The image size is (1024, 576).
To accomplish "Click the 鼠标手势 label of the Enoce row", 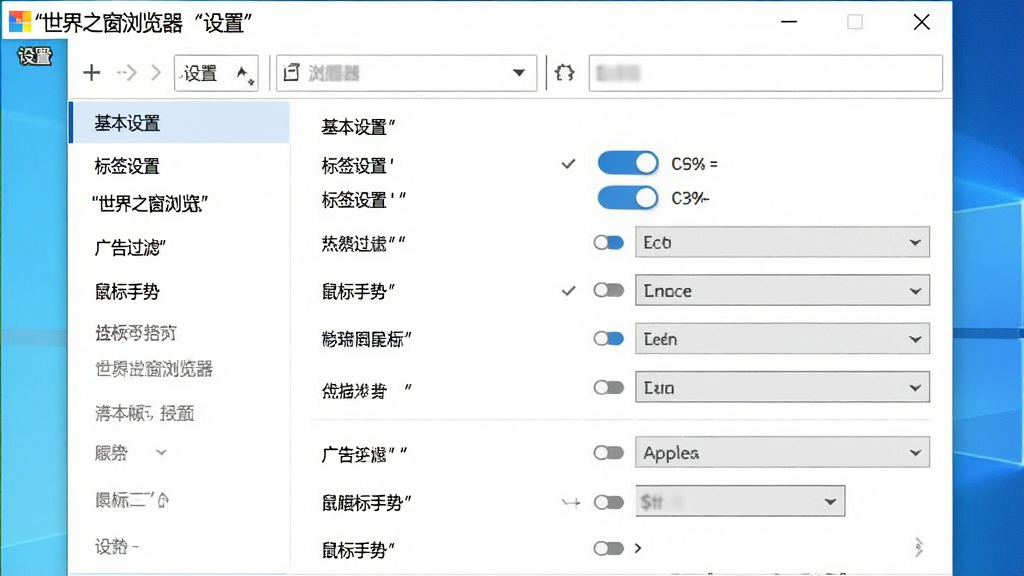I will (358, 291).
